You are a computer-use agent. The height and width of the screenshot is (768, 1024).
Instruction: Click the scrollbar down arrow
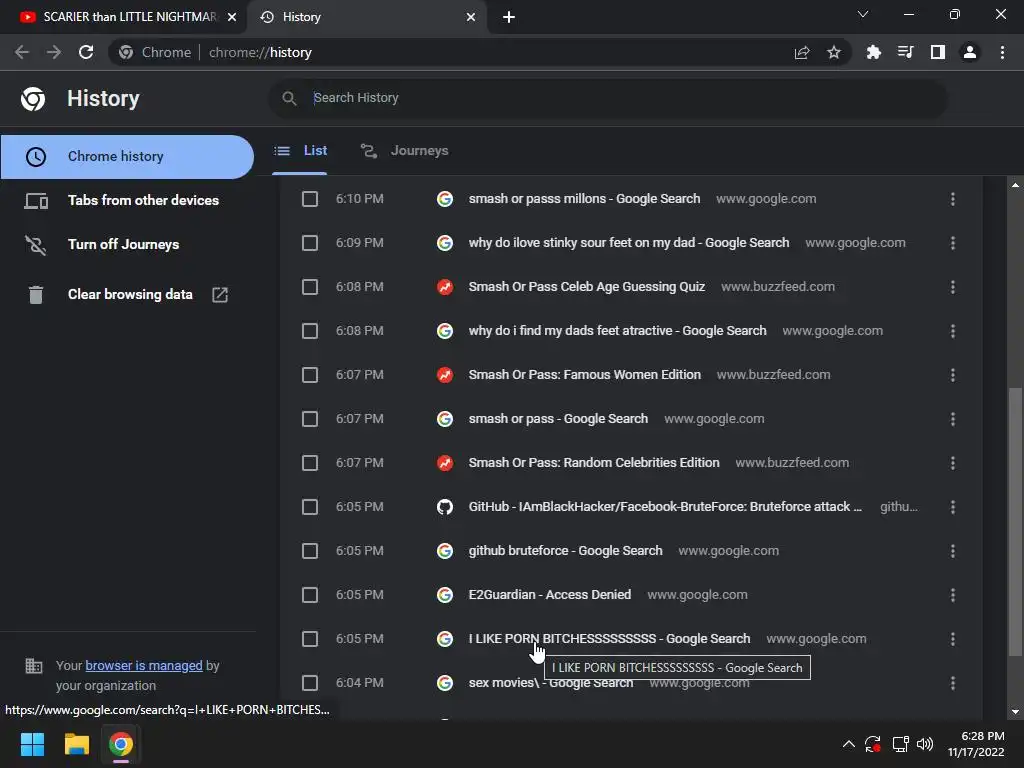click(1015, 712)
